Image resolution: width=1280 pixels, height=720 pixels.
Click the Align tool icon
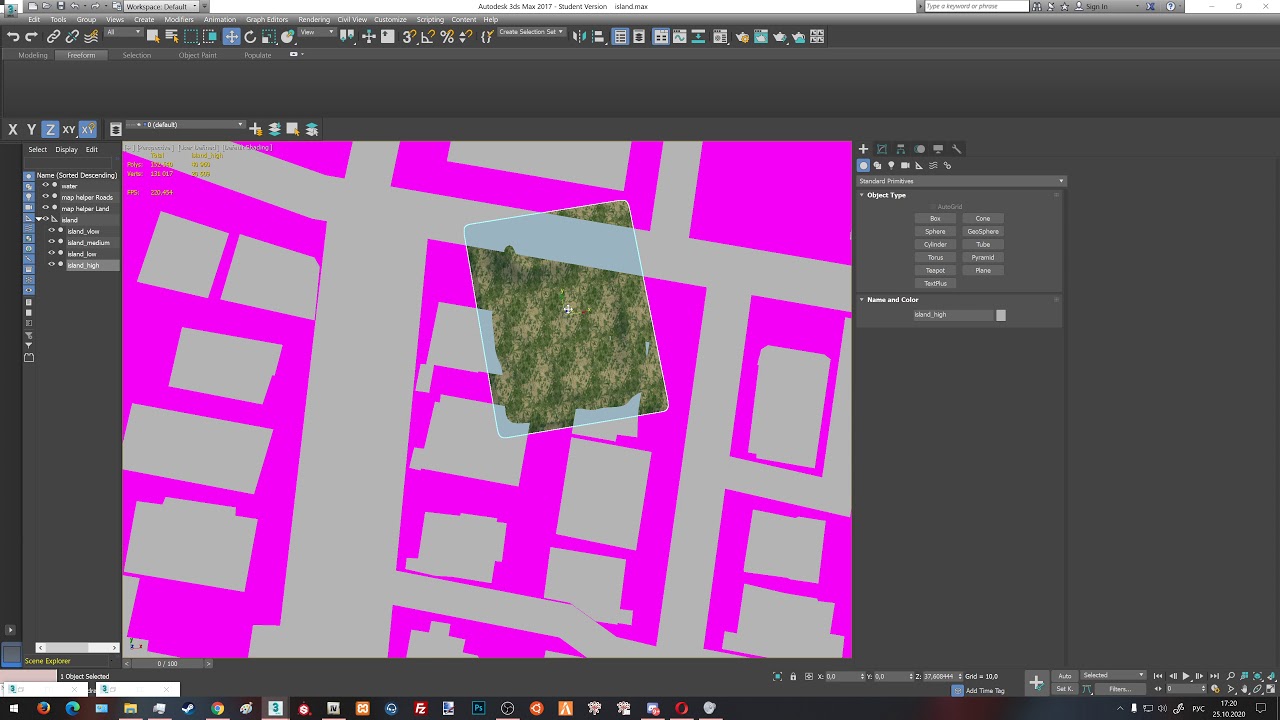pos(598,37)
